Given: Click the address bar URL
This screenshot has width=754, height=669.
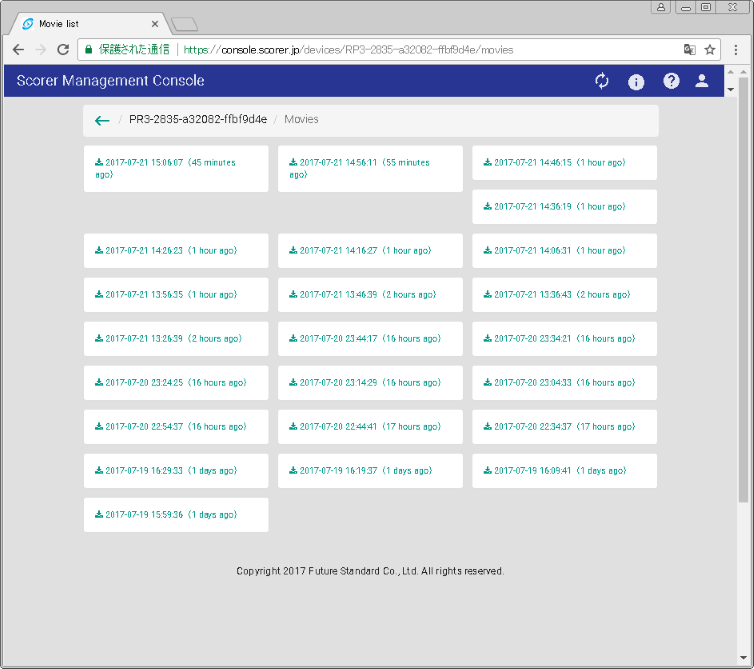Looking at the screenshot, I should 348,50.
